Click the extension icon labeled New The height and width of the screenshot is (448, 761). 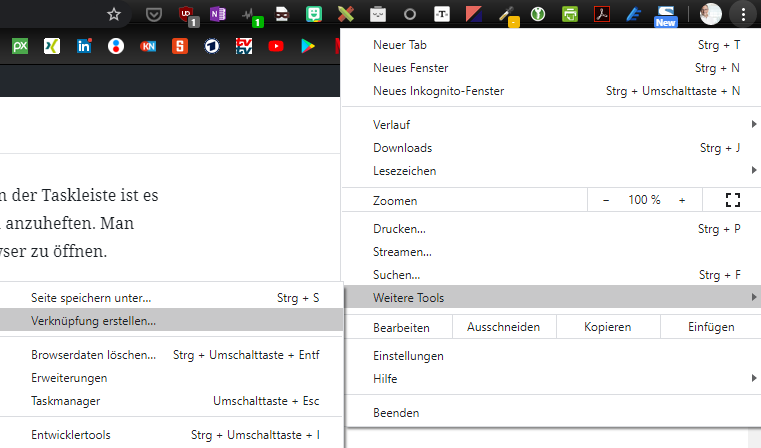[x=665, y=16]
